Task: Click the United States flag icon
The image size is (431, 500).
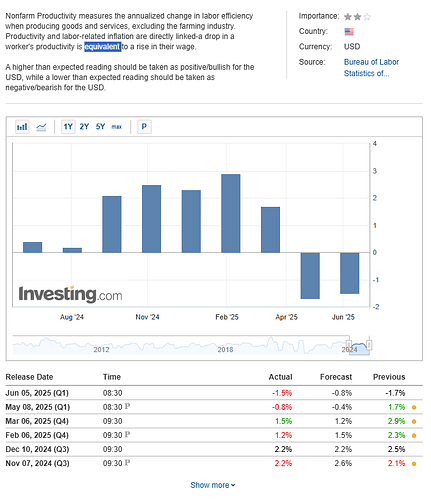Action: (x=349, y=32)
